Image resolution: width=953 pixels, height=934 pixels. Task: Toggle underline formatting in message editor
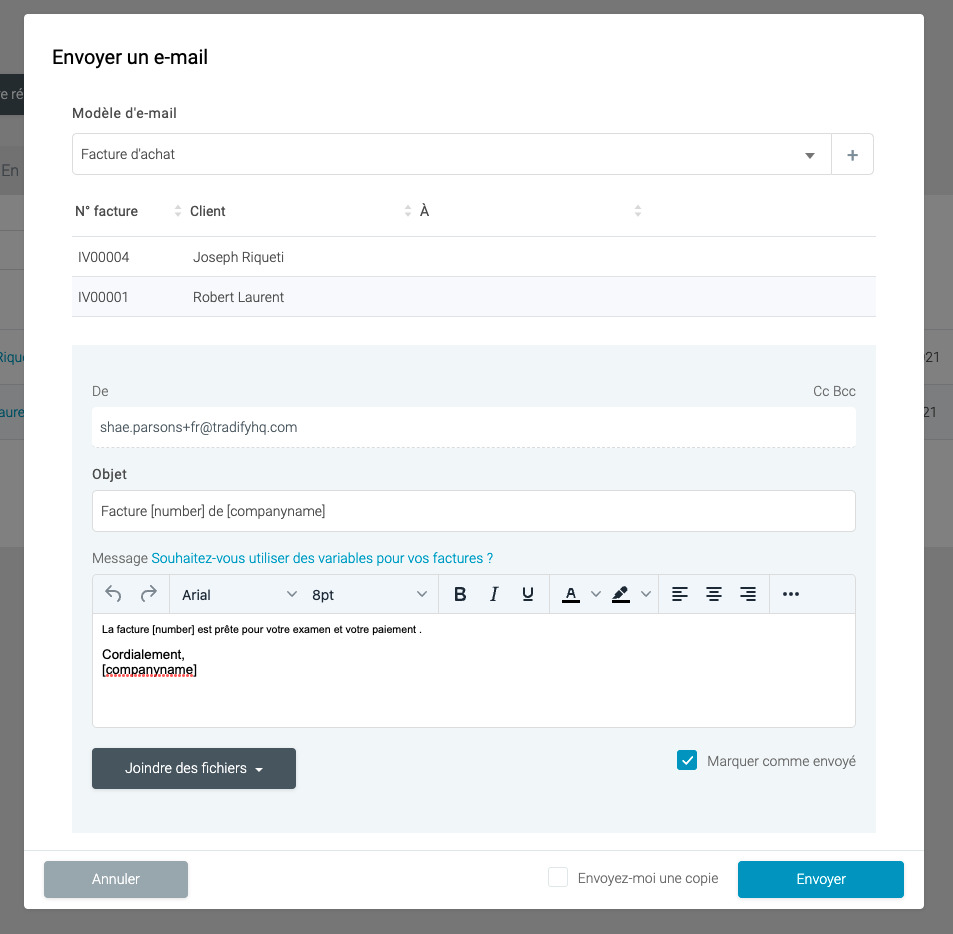(x=528, y=594)
